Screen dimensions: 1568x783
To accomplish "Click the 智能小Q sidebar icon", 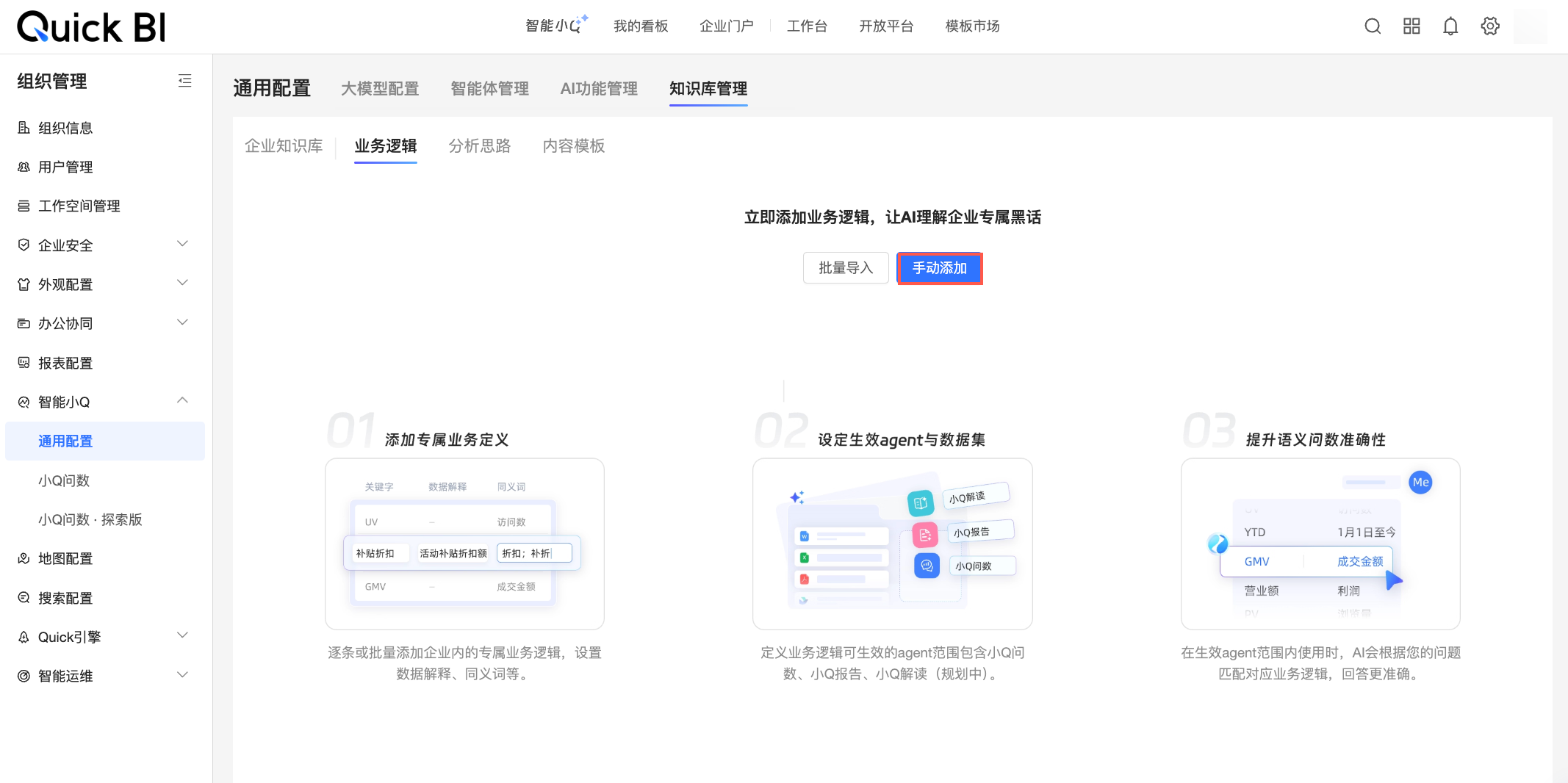I will click(x=24, y=402).
